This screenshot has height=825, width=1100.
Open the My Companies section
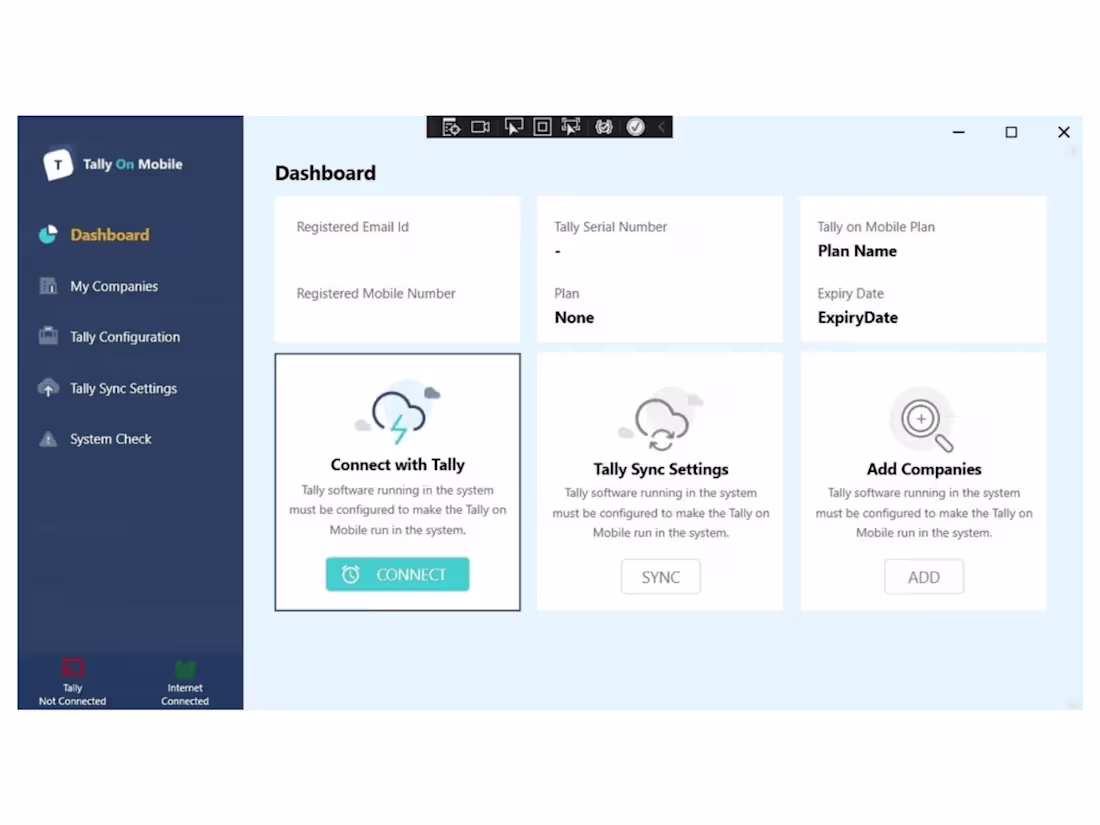click(x=113, y=286)
